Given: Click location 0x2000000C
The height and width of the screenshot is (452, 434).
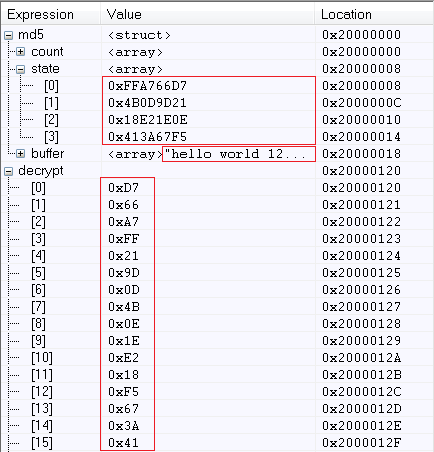Looking at the screenshot, I should coord(362,103).
